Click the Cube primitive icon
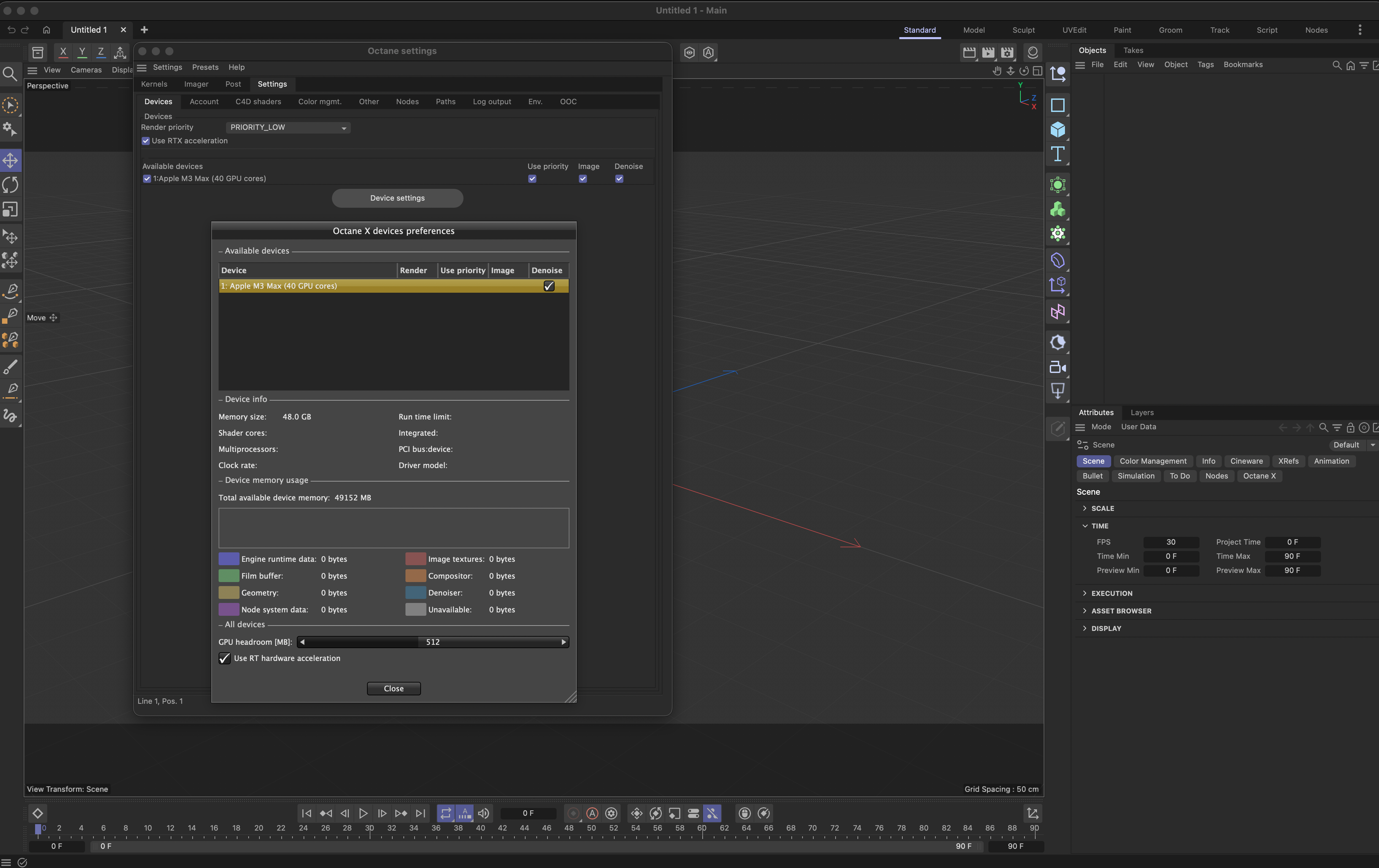Screen dimensions: 1379x868 coord(1057,130)
